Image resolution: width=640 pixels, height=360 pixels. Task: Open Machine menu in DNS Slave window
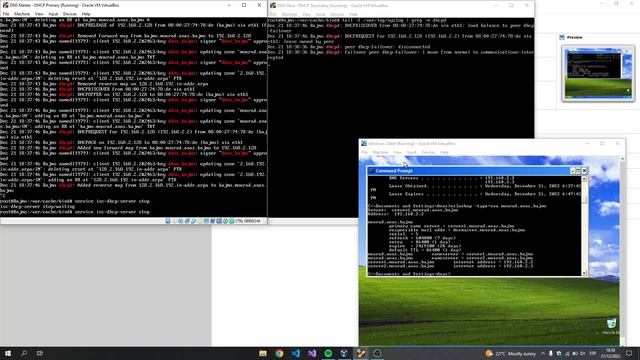(x=289, y=14)
